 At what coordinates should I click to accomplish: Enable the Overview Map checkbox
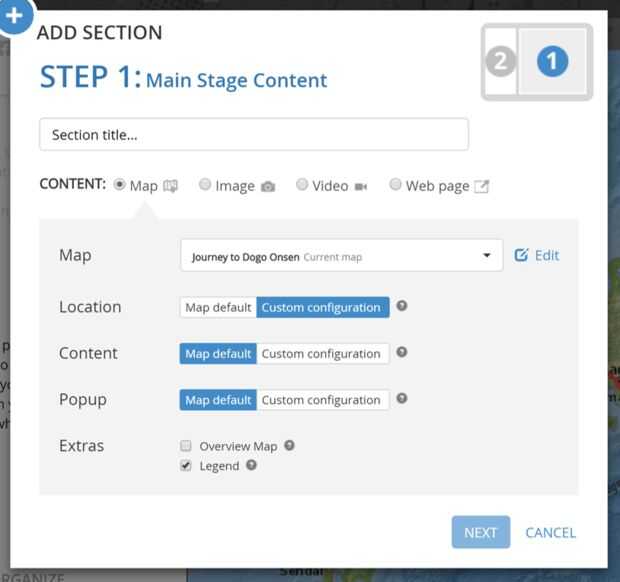186,446
